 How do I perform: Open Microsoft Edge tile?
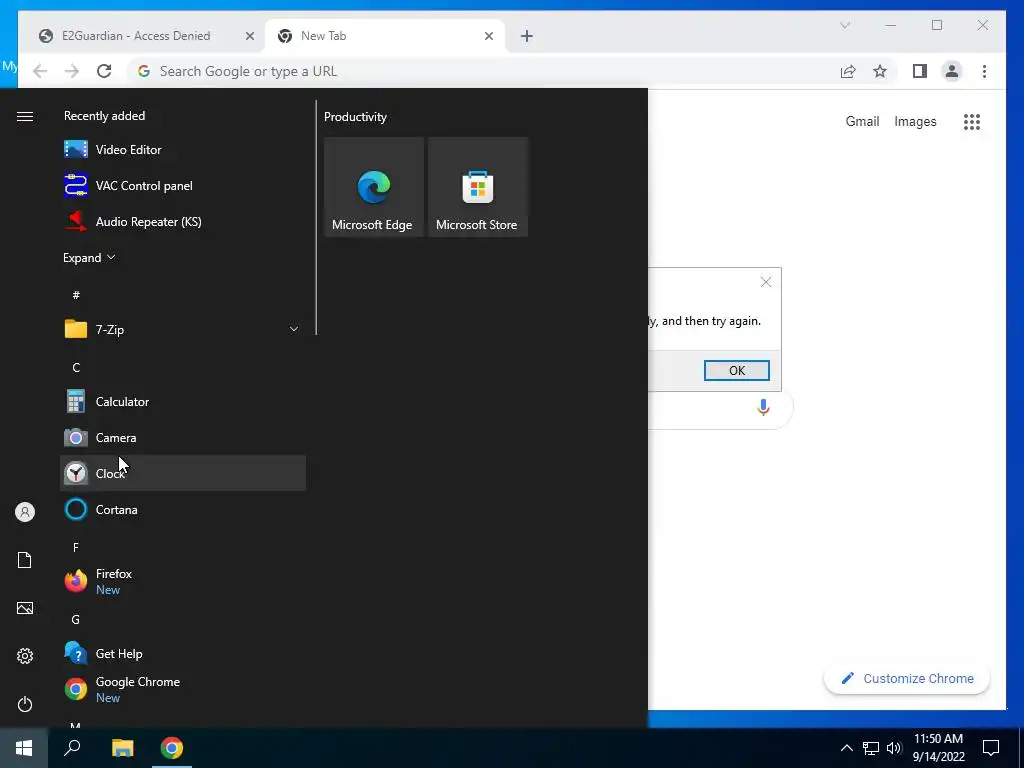[x=374, y=187]
